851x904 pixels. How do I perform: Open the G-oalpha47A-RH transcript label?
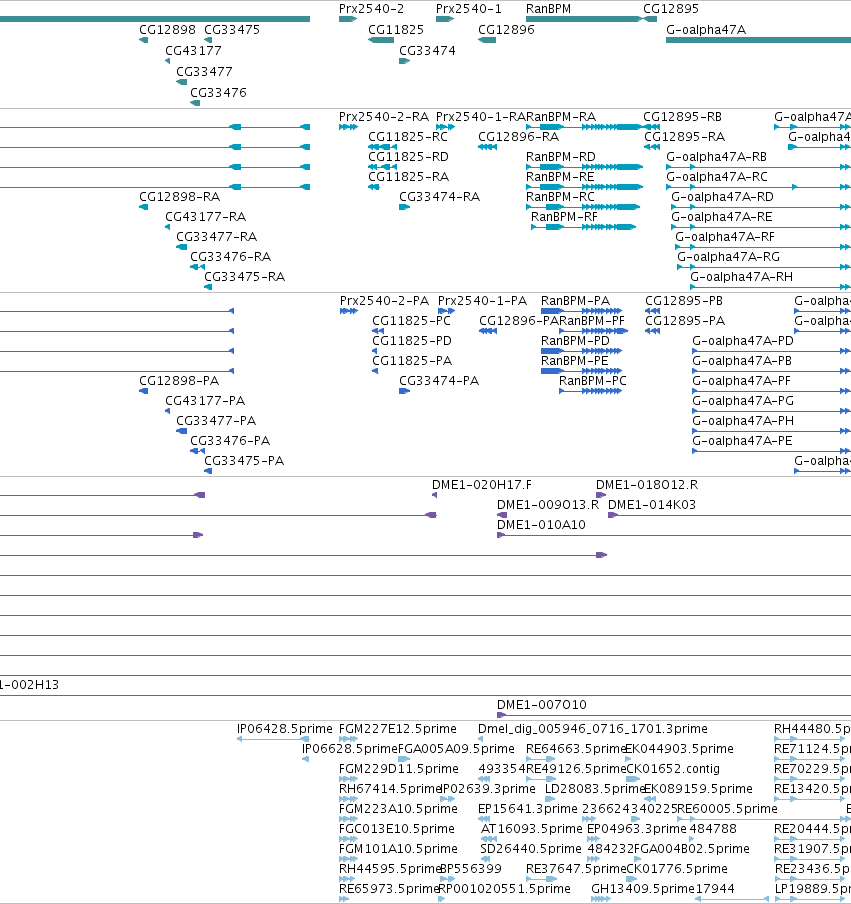coord(741,277)
